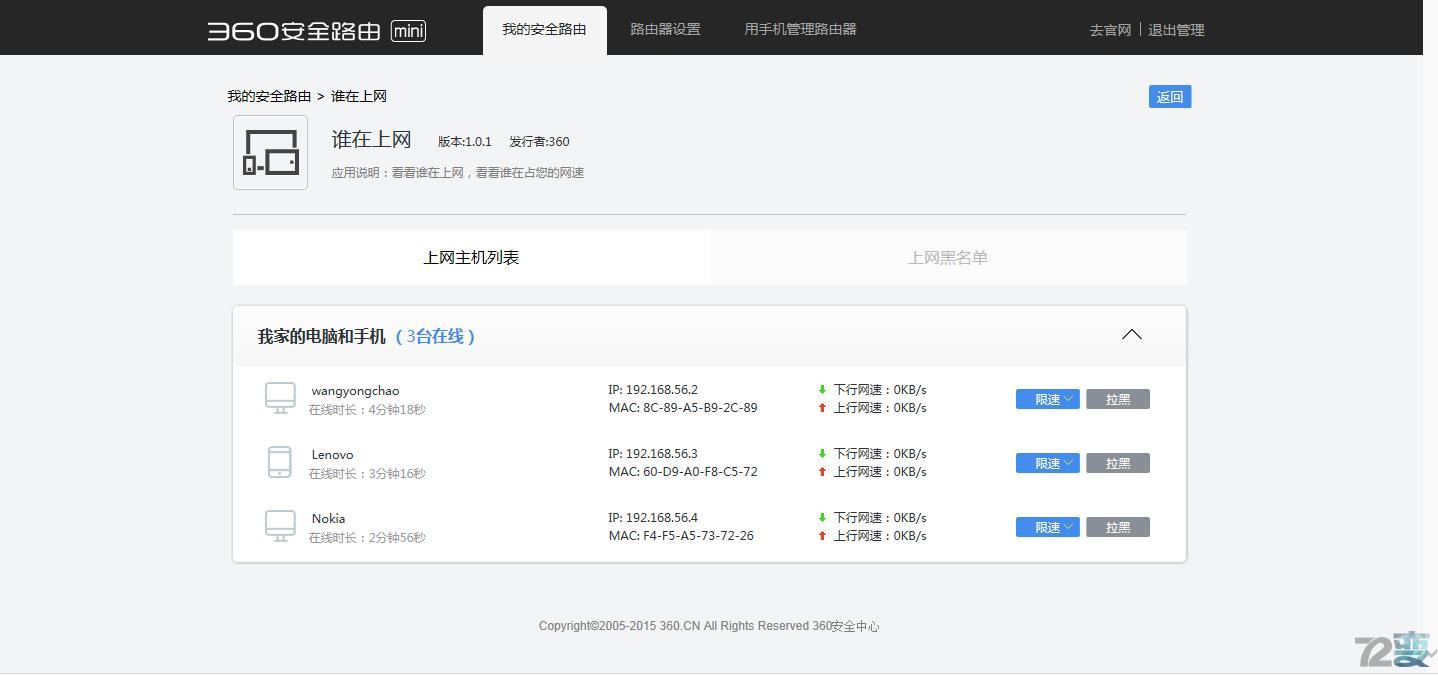The height and width of the screenshot is (675, 1438).
Task: Switch to the 路由器设置 menu item
Action: (664, 29)
